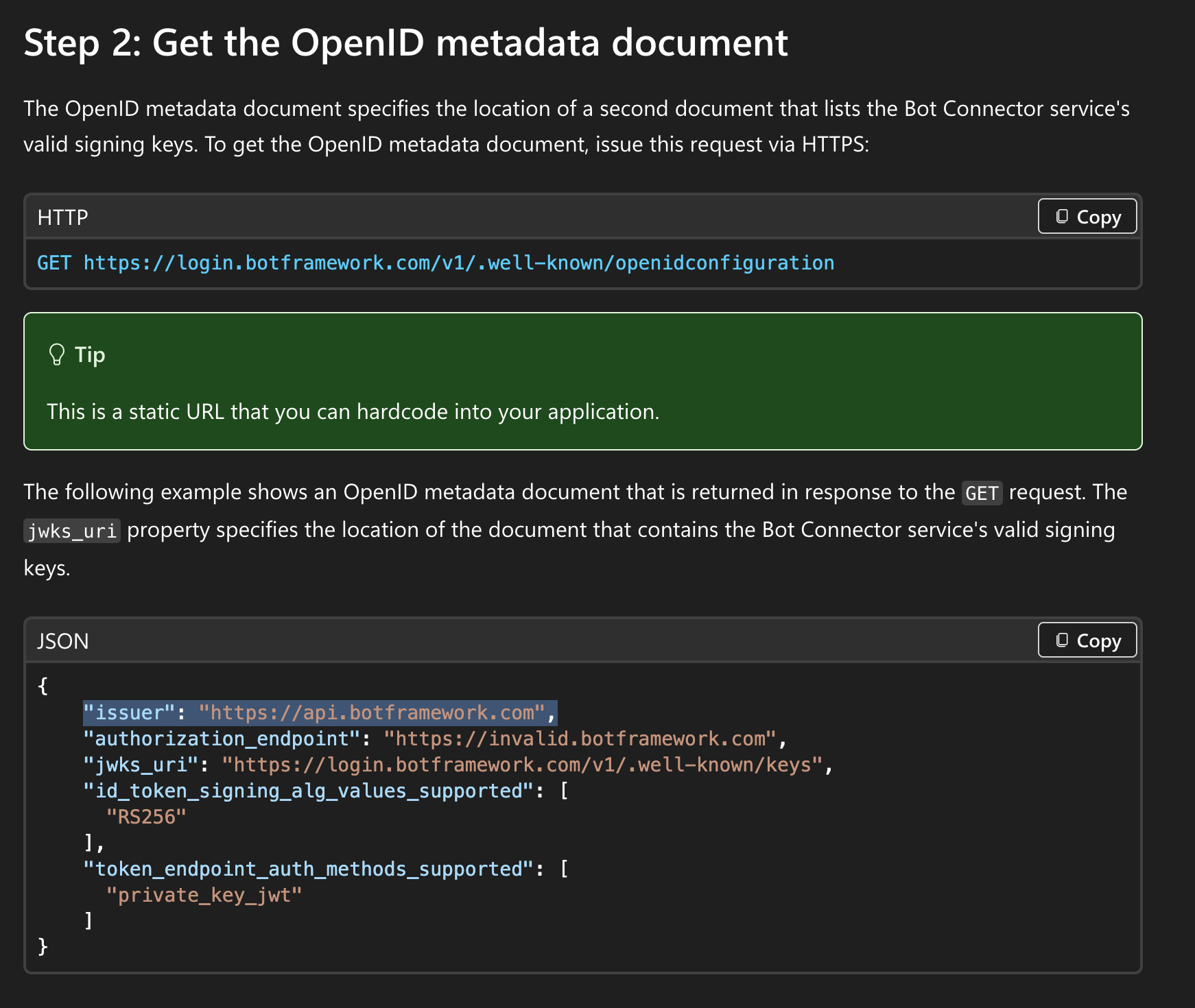Click the "private_key_jwt" value
Screen dimensions: 1195x1008
point(204,896)
